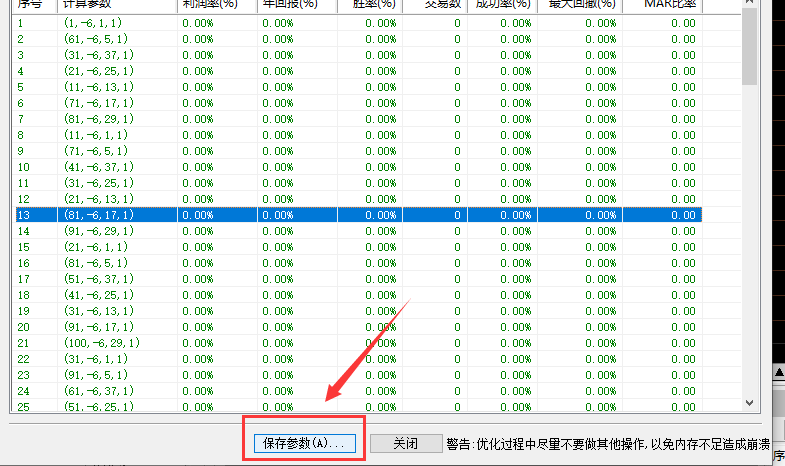Click the up arrow in background window edge

tap(779, 372)
